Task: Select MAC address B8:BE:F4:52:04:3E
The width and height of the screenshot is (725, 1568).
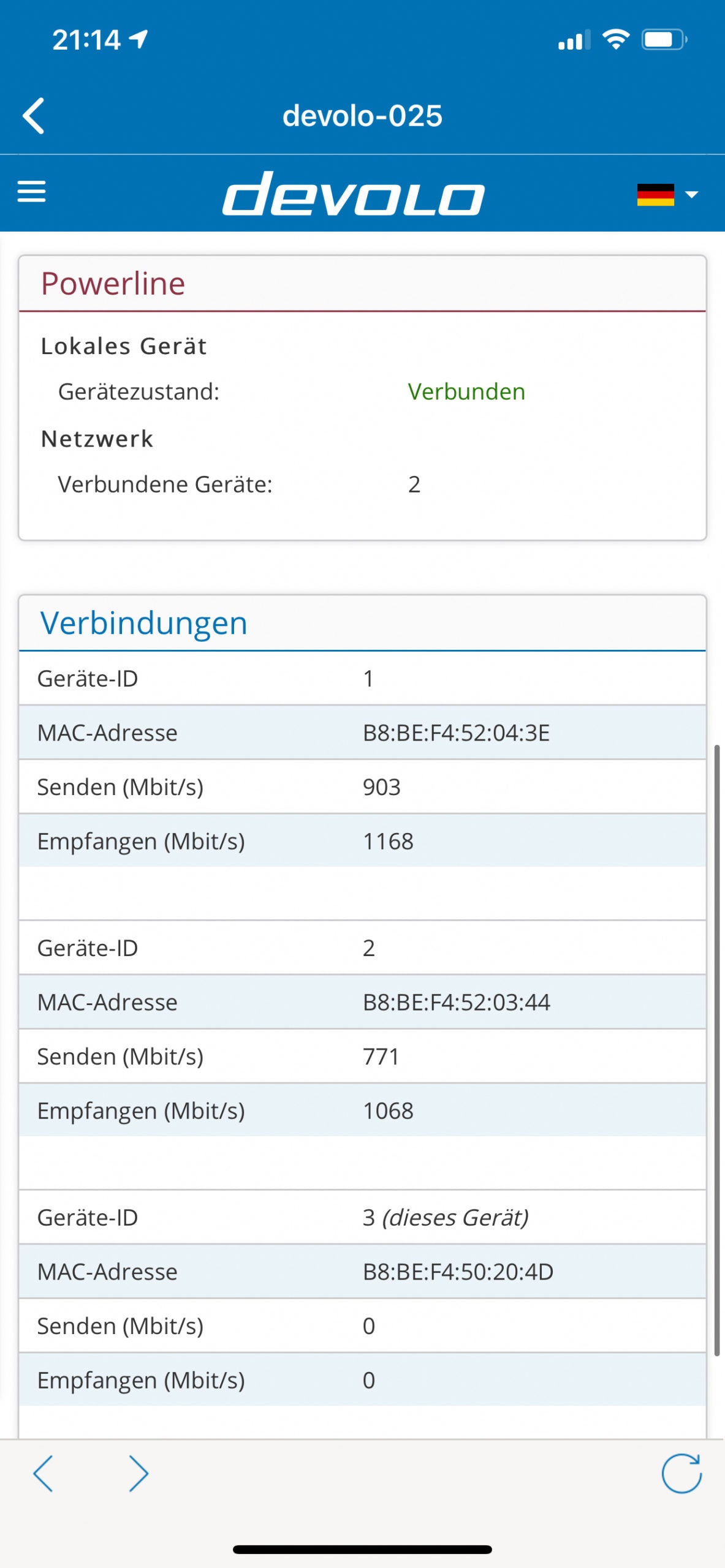Action: tap(457, 733)
